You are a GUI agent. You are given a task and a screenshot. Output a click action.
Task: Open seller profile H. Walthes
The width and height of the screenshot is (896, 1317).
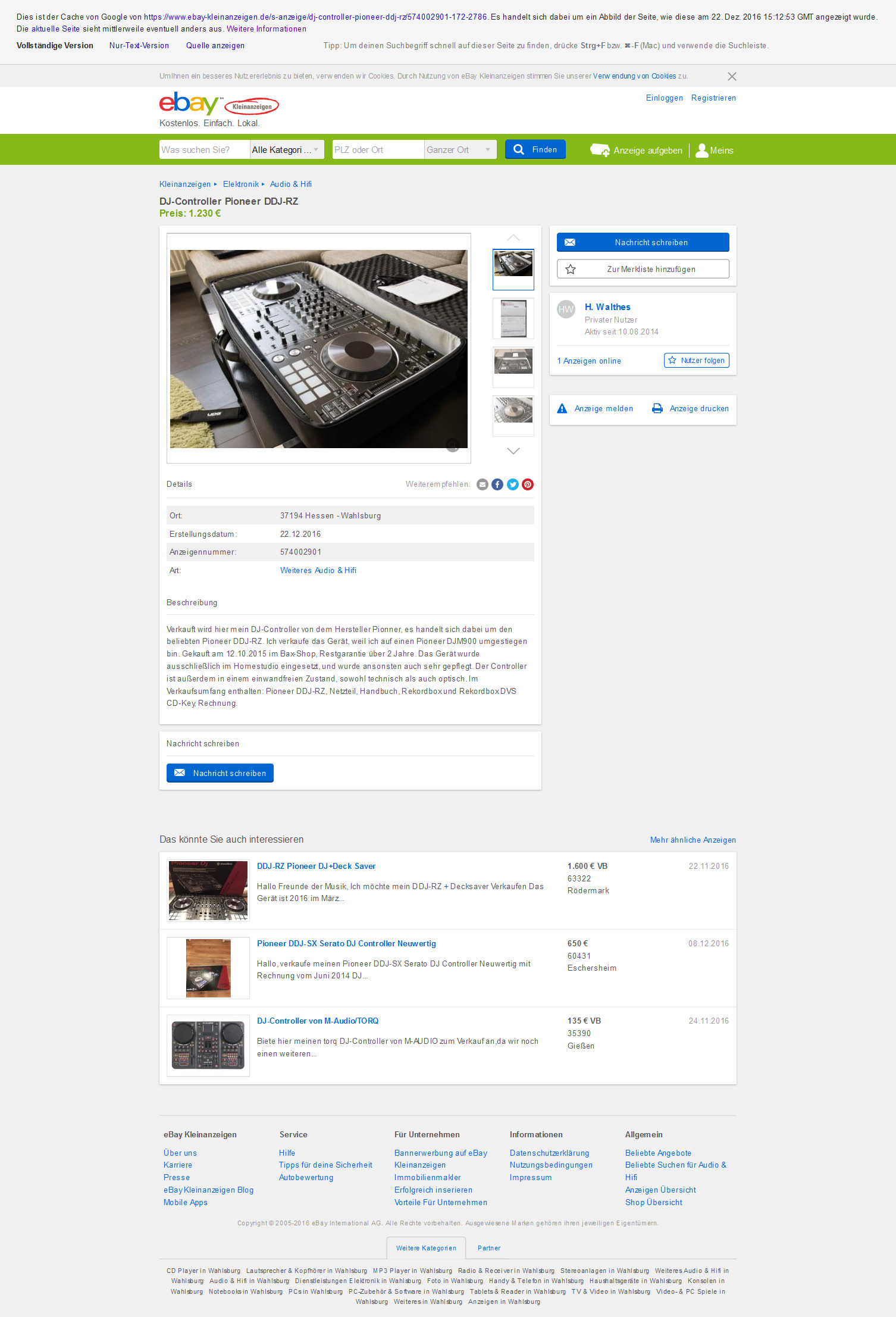point(607,307)
